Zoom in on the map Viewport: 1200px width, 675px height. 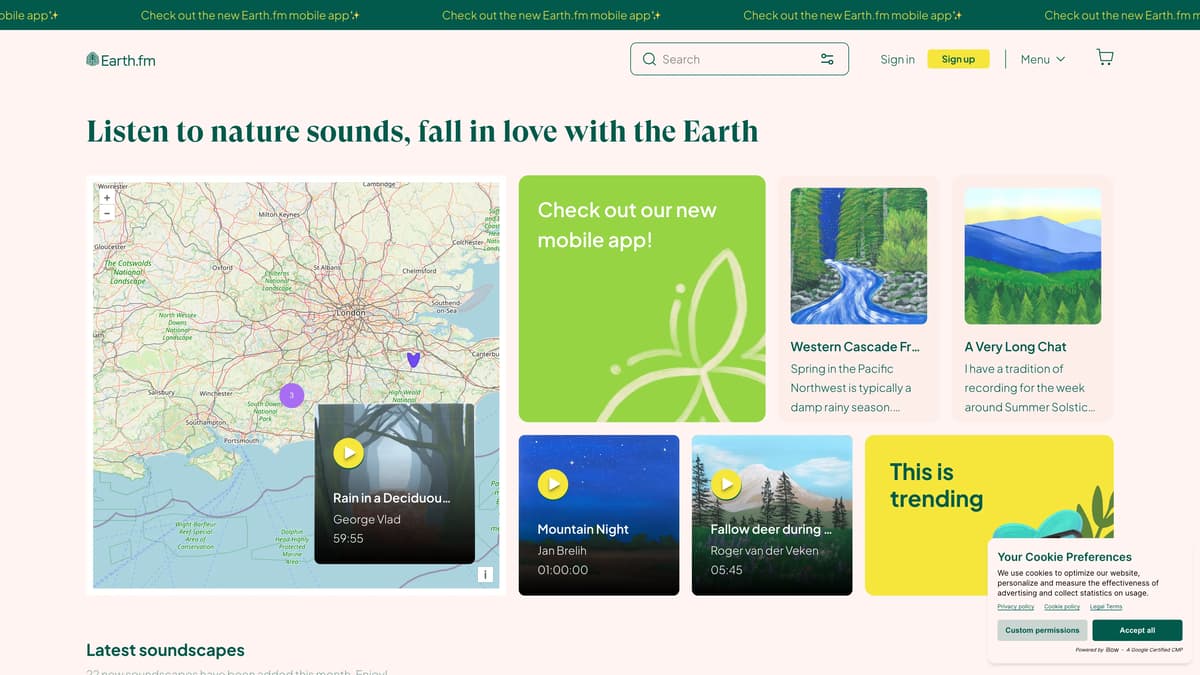pos(107,197)
